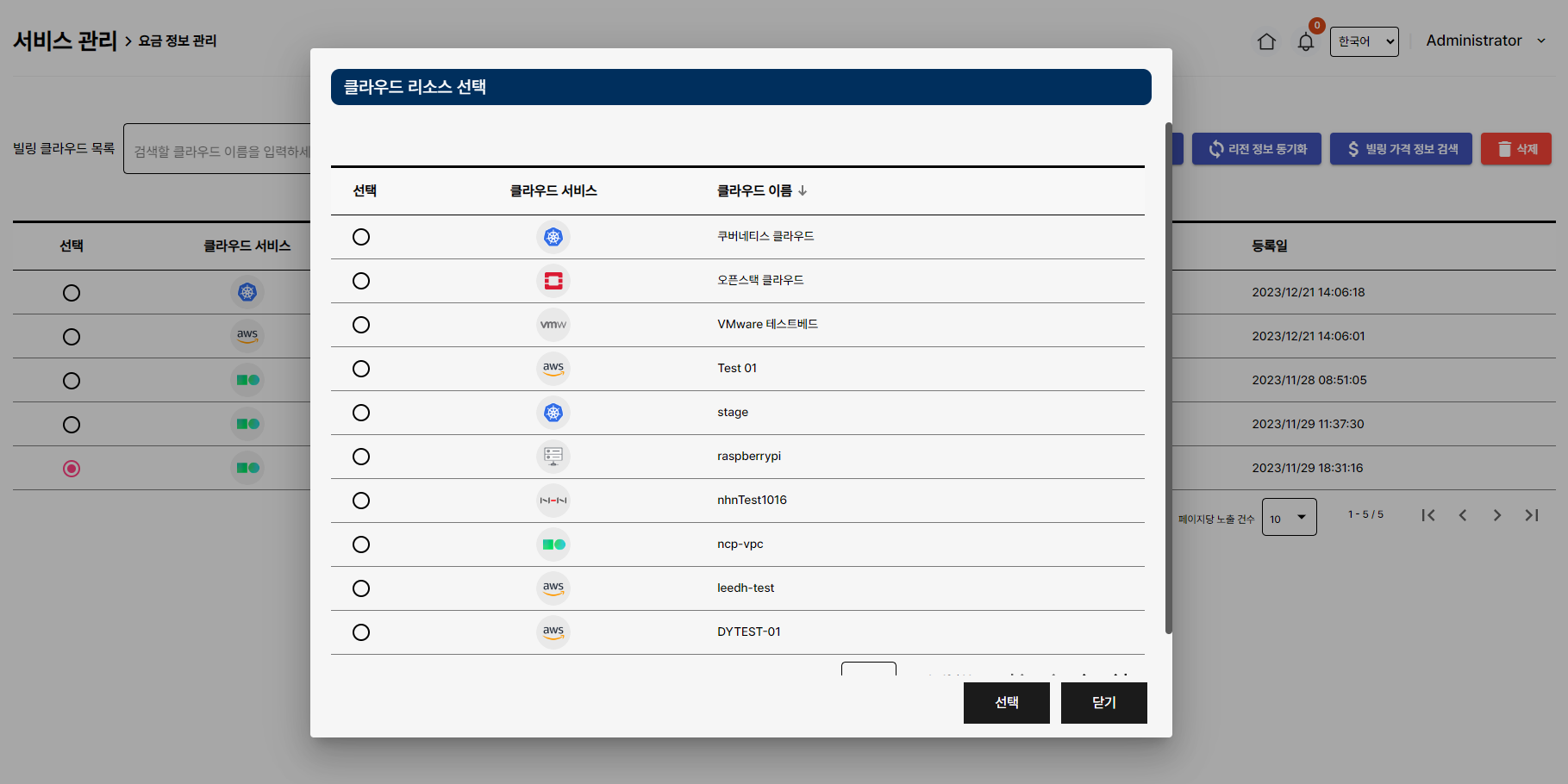Click the NHN icon beside nhnTest1016
1568x784 pixels.
click(553, 501)
